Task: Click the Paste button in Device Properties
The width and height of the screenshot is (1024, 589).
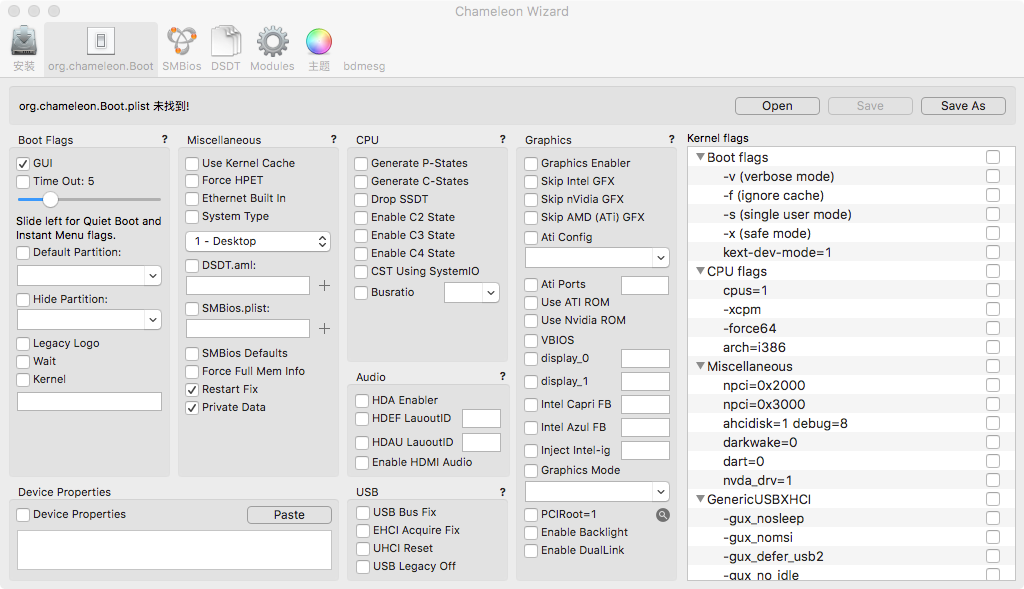Action: tap(289, 515)
